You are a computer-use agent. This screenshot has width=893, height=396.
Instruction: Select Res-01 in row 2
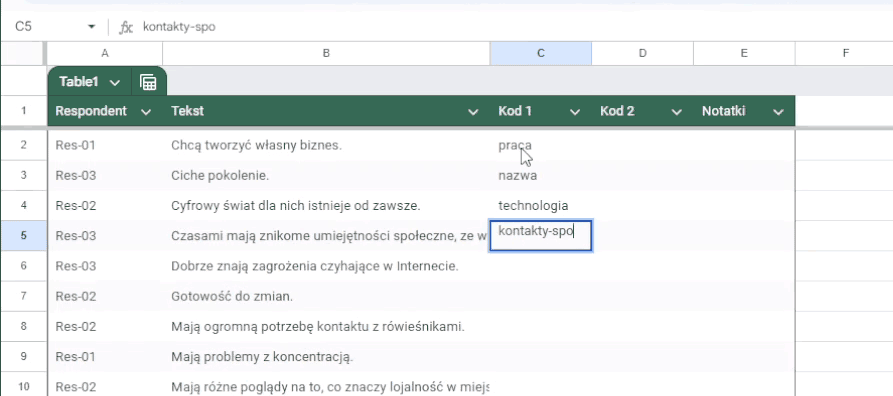click(105, 145)
